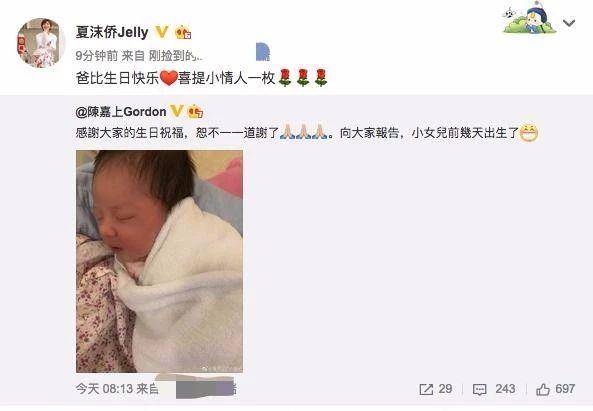Click the membership badge beside 夏沫侨Jelly
Screen dimensions: 593x411
pyautogui.click(x=183, y=33)
